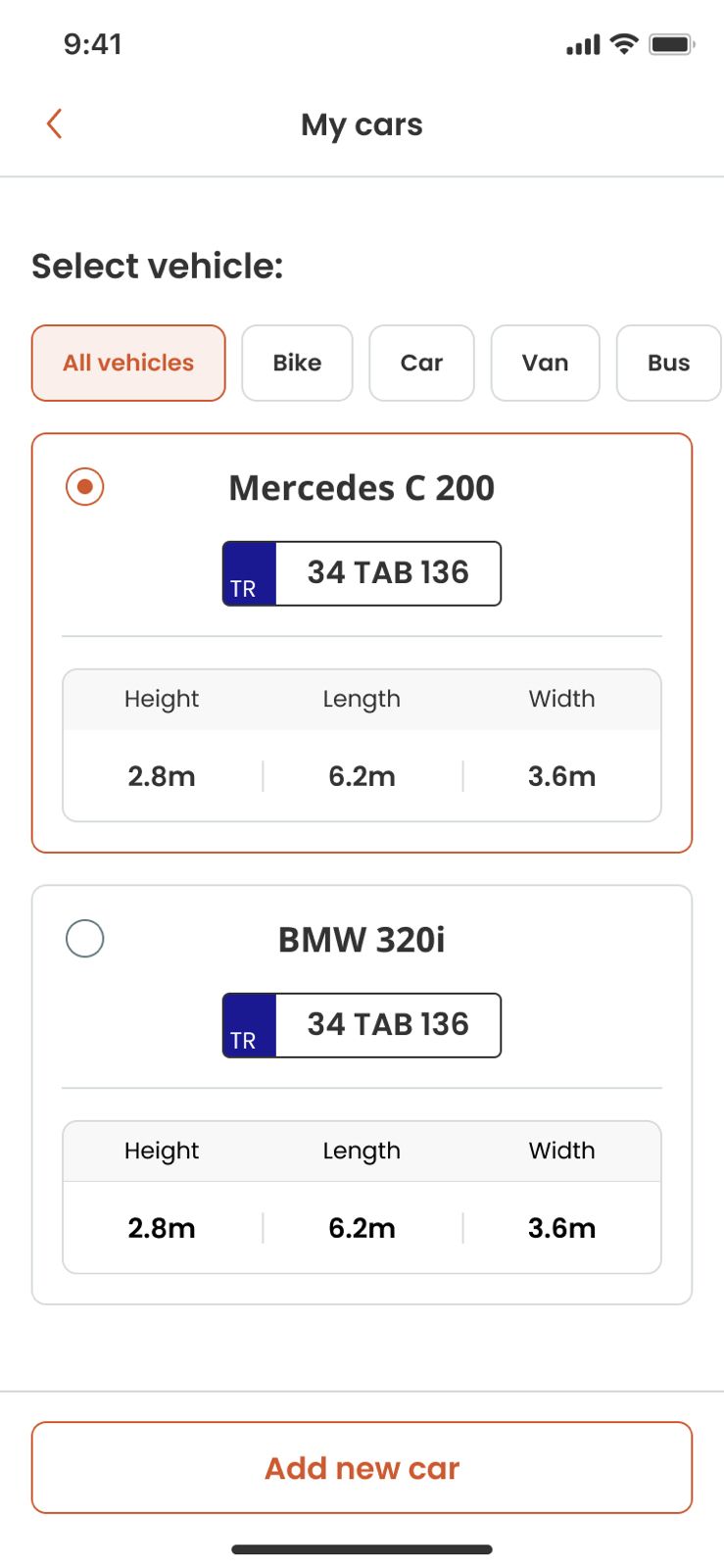Tap the cellular signal strength icon

(583, 45)
